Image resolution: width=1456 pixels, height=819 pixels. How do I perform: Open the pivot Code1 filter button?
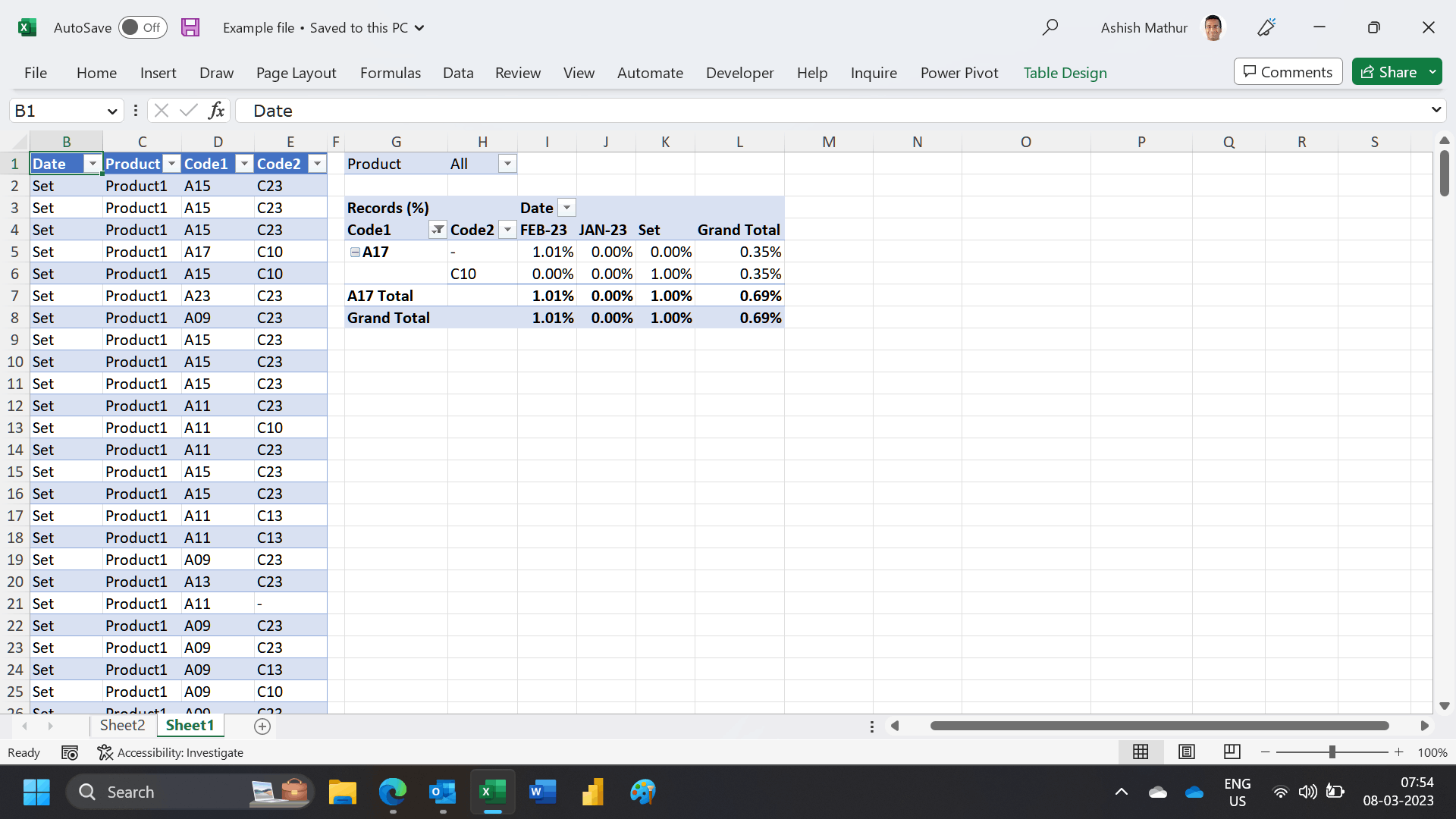[438, 230]
